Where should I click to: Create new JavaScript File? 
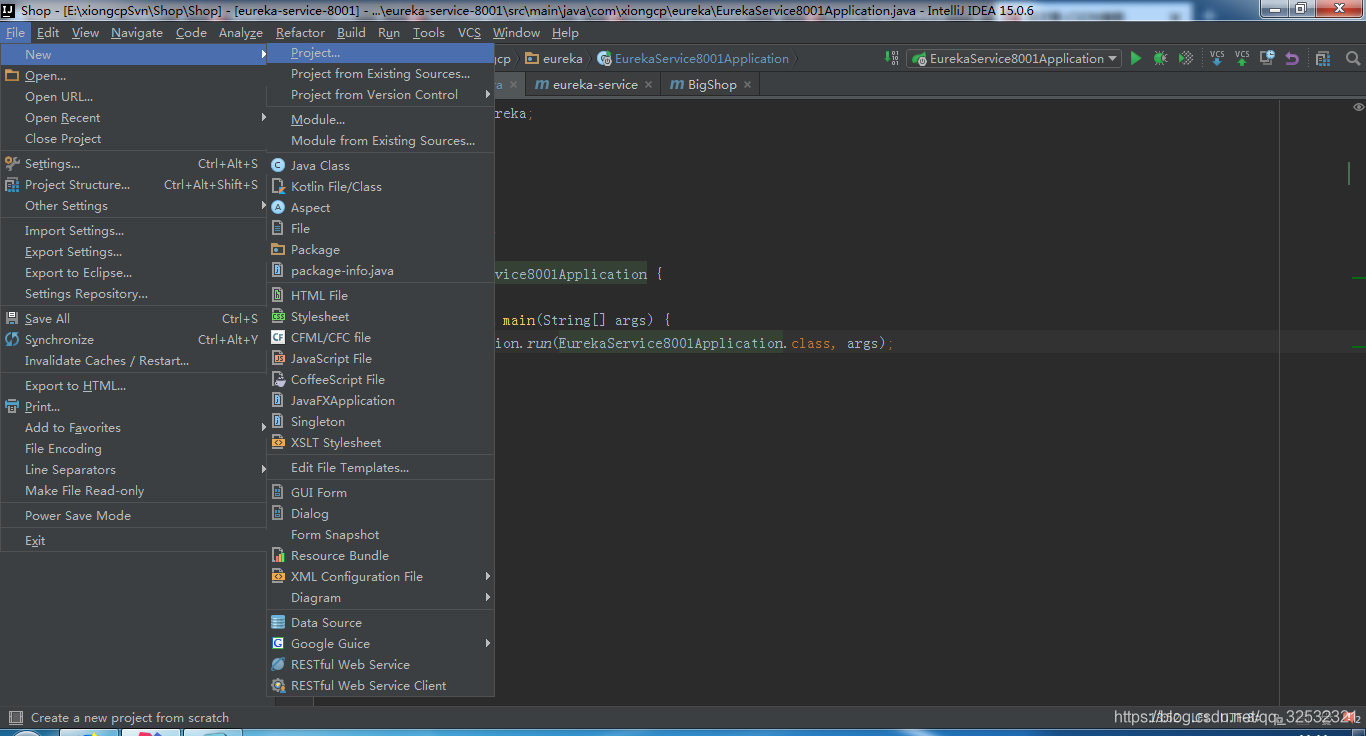[x=381, y=358]
